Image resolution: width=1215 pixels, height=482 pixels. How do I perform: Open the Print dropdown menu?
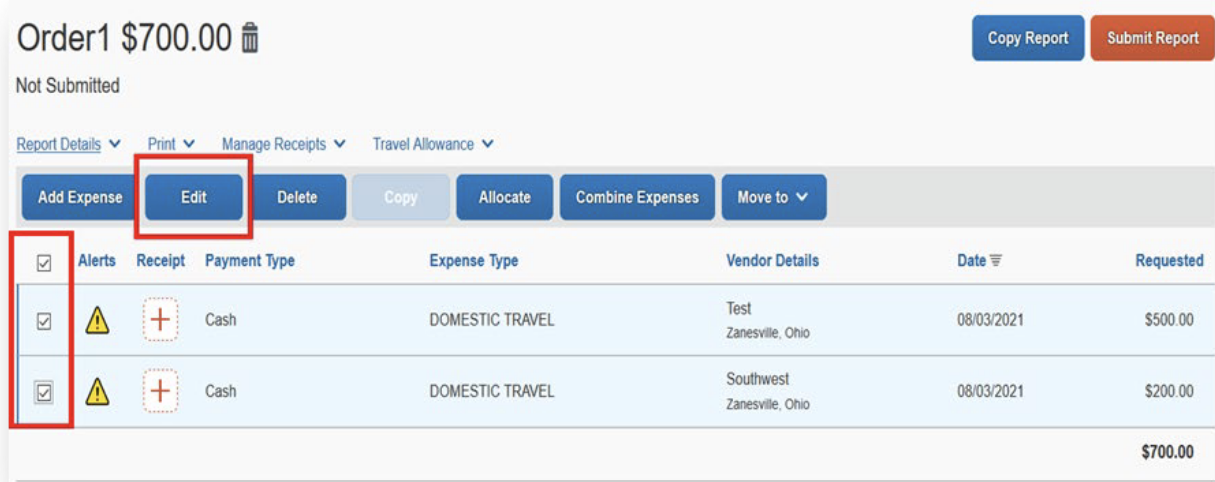[171, 145]
